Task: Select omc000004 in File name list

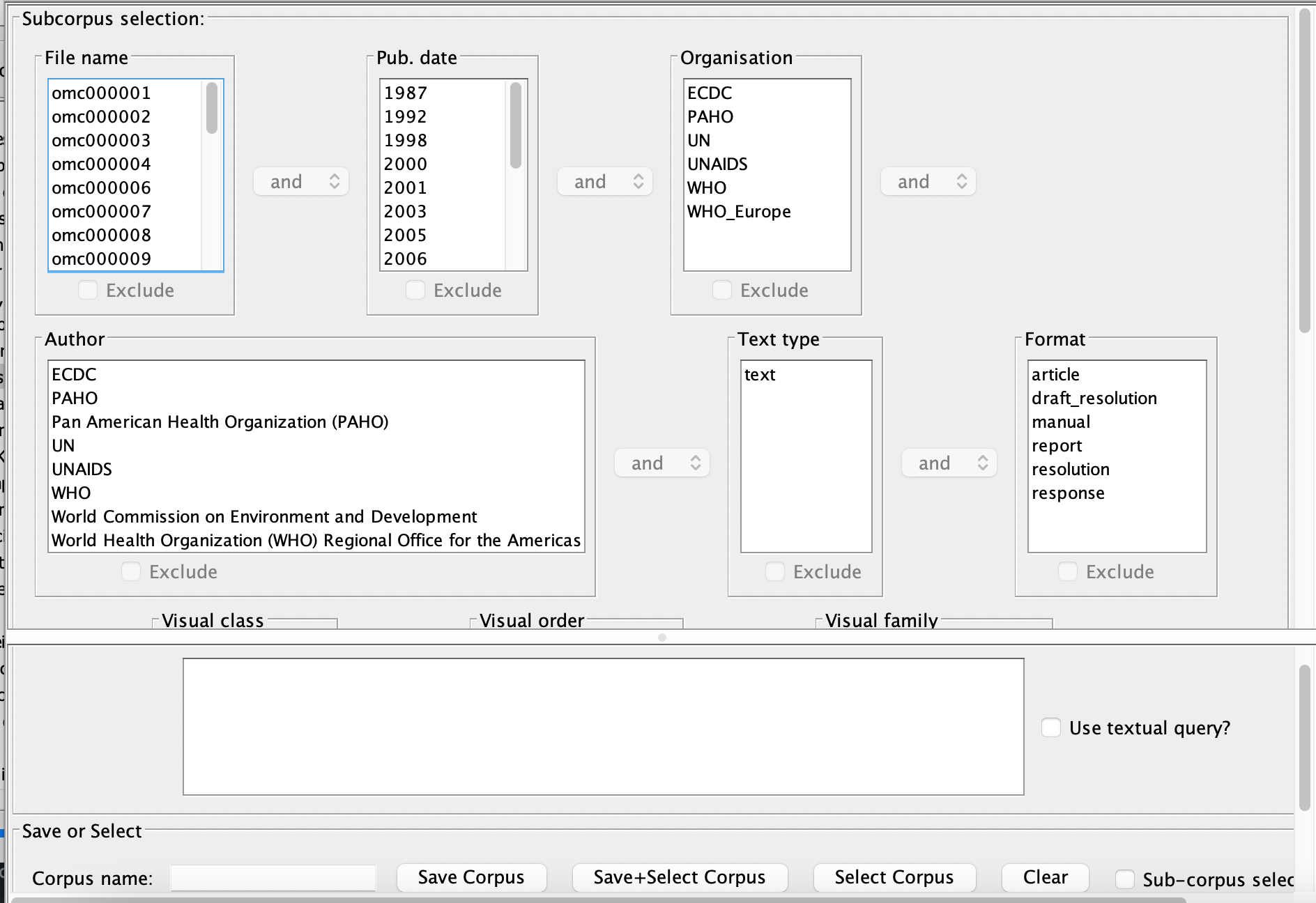Action: point(102,164)
